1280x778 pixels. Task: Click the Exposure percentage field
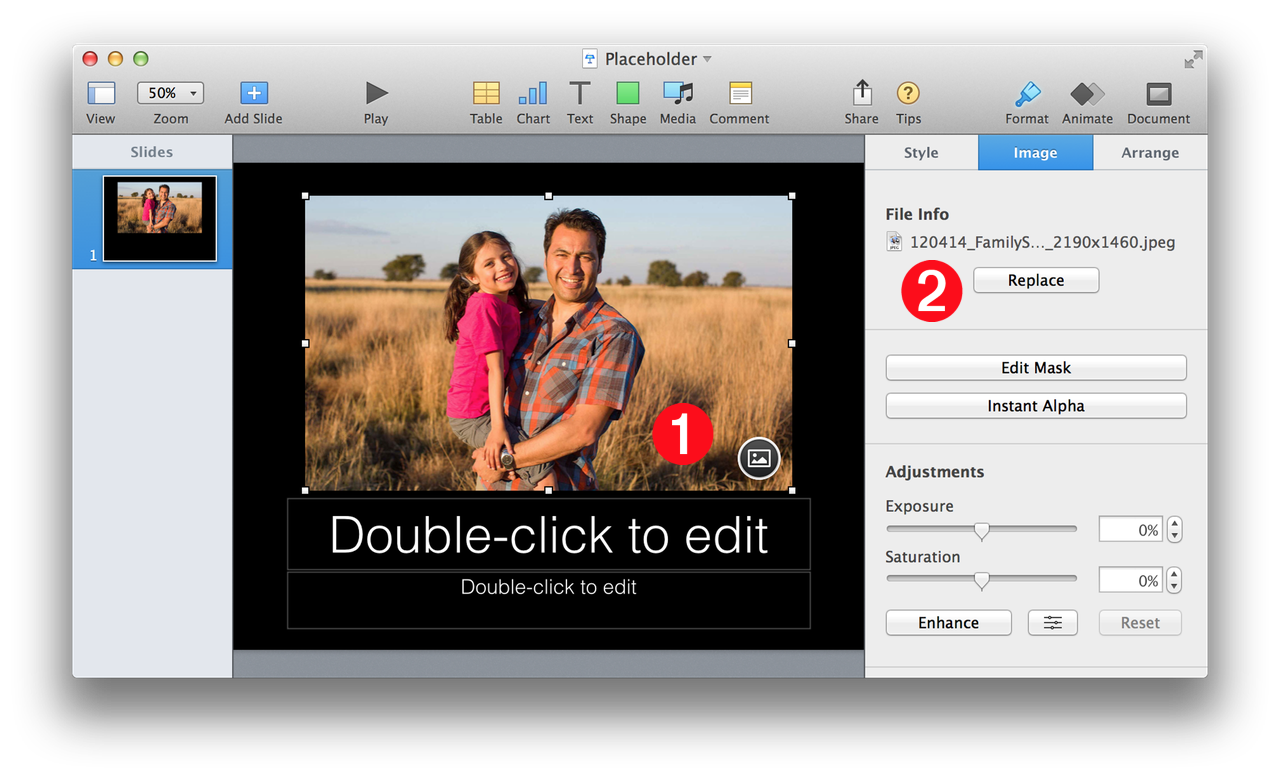pos(1131,530)
